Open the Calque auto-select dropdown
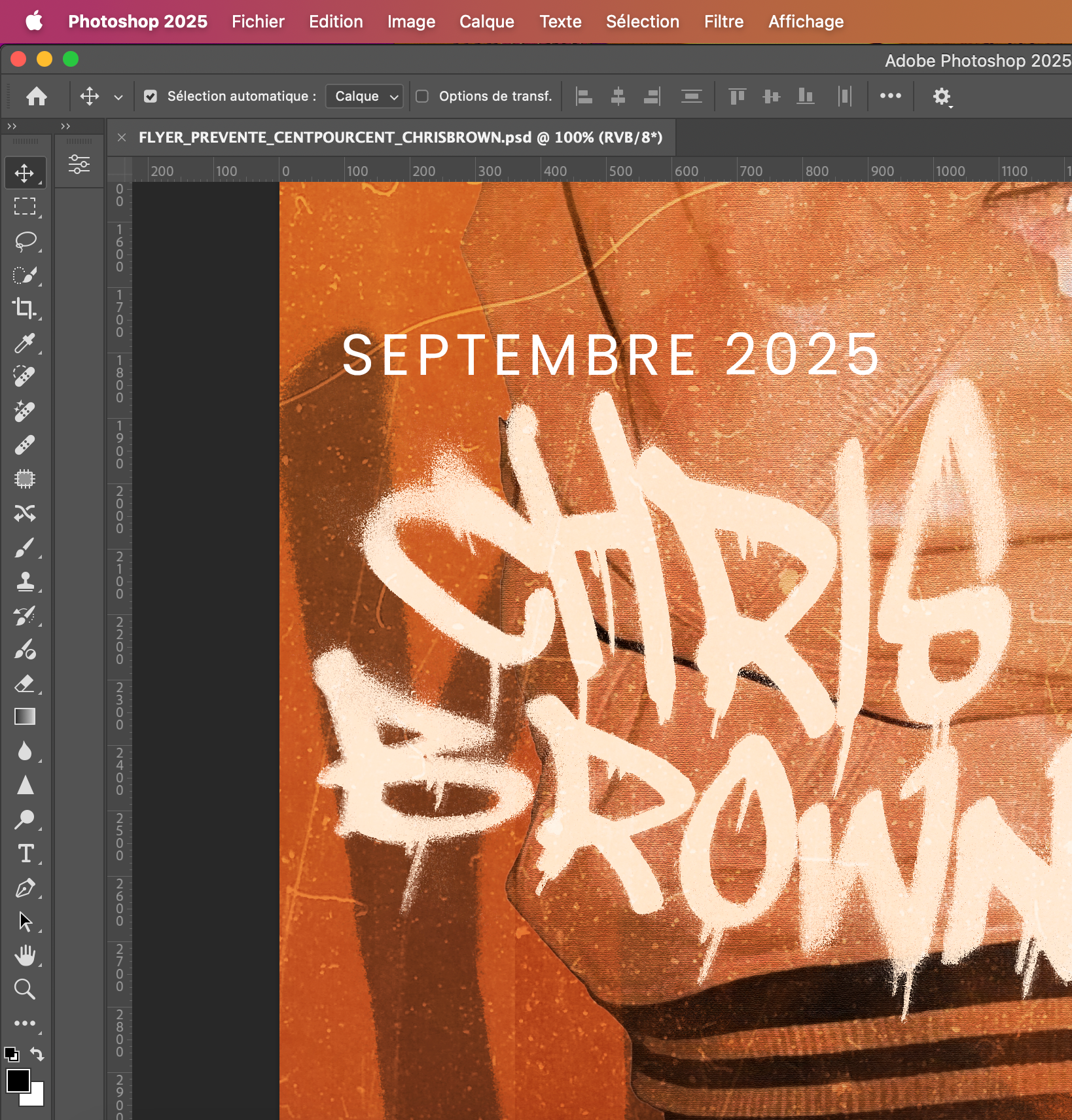Viewport: 1072px width, 1120px height. (x=365, y=96)
